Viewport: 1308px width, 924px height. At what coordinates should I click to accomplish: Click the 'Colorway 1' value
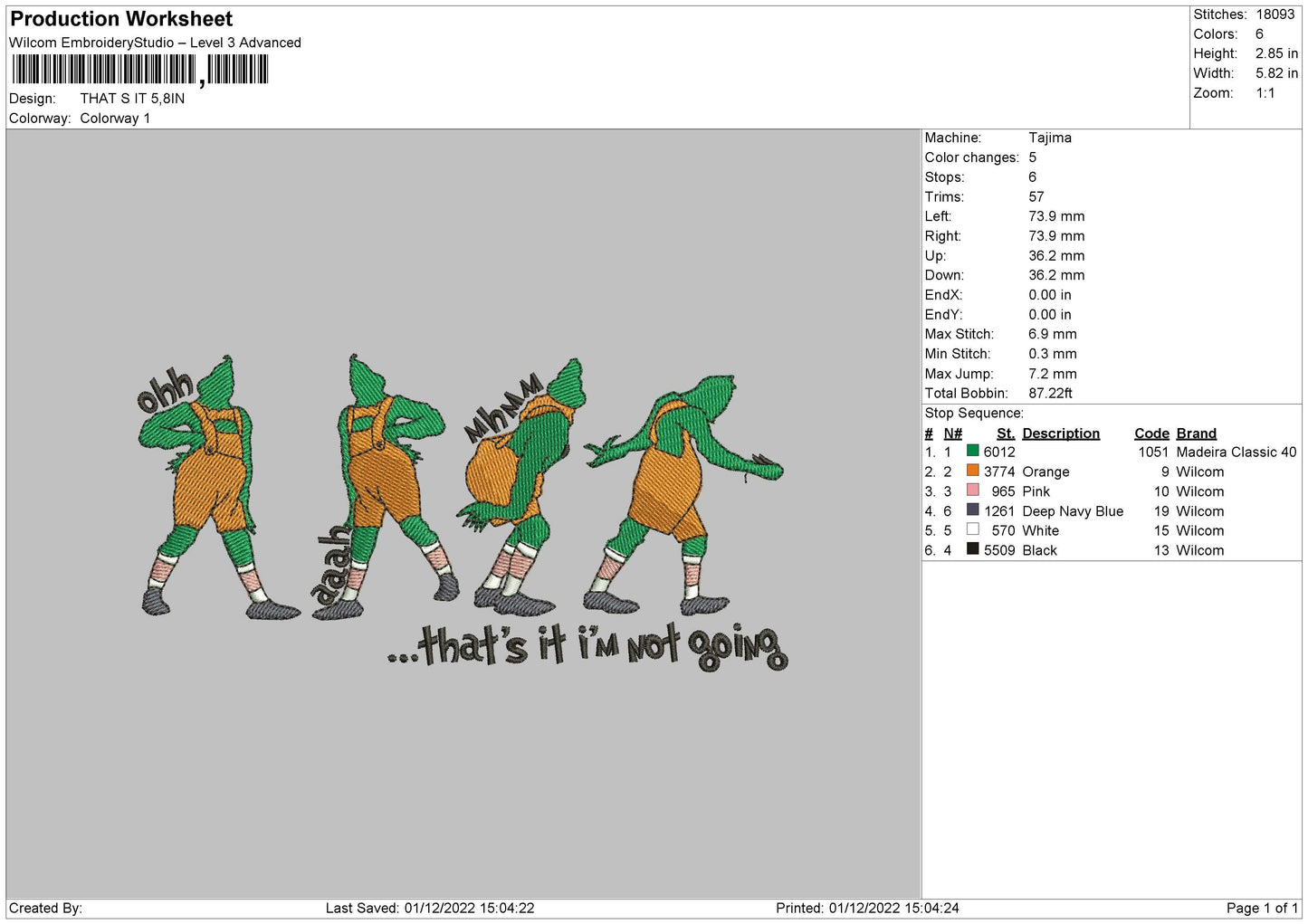115,119
